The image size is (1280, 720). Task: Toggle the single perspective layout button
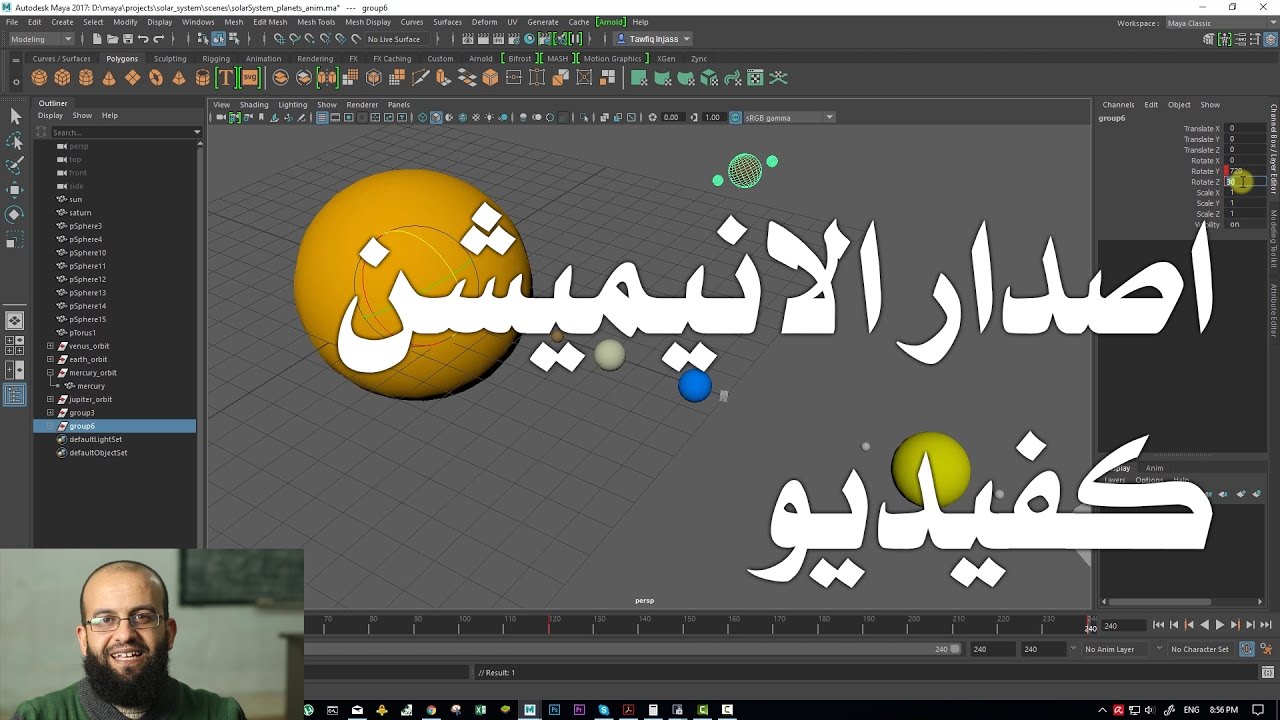coord(15,321)
